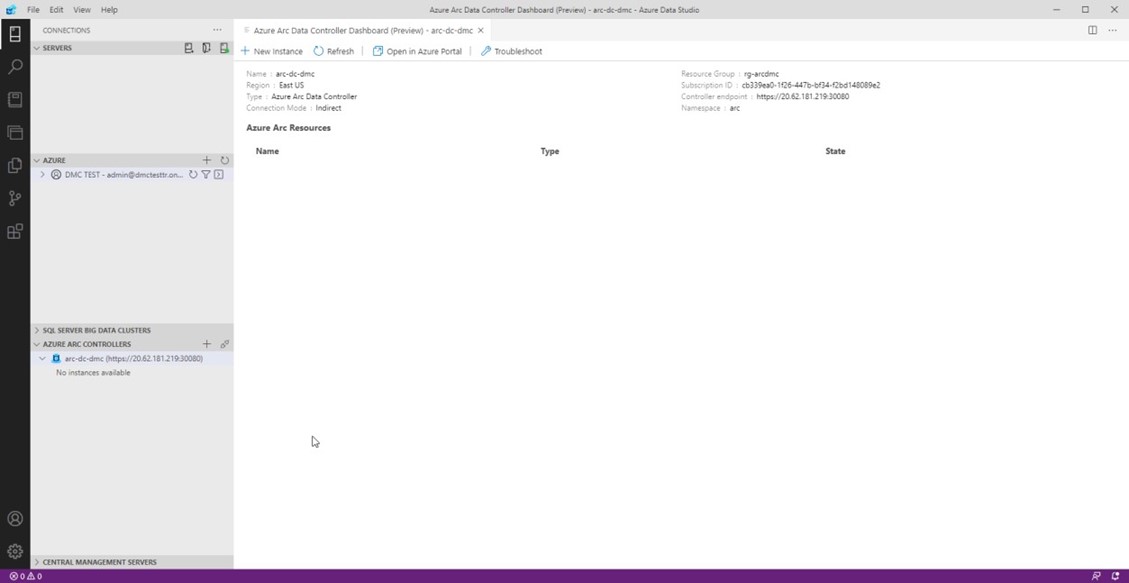Select the Azure Arc Data Controller Dashboard tab
The width and height of the screenshot is (1129, 583).
(x=363, y=30)
